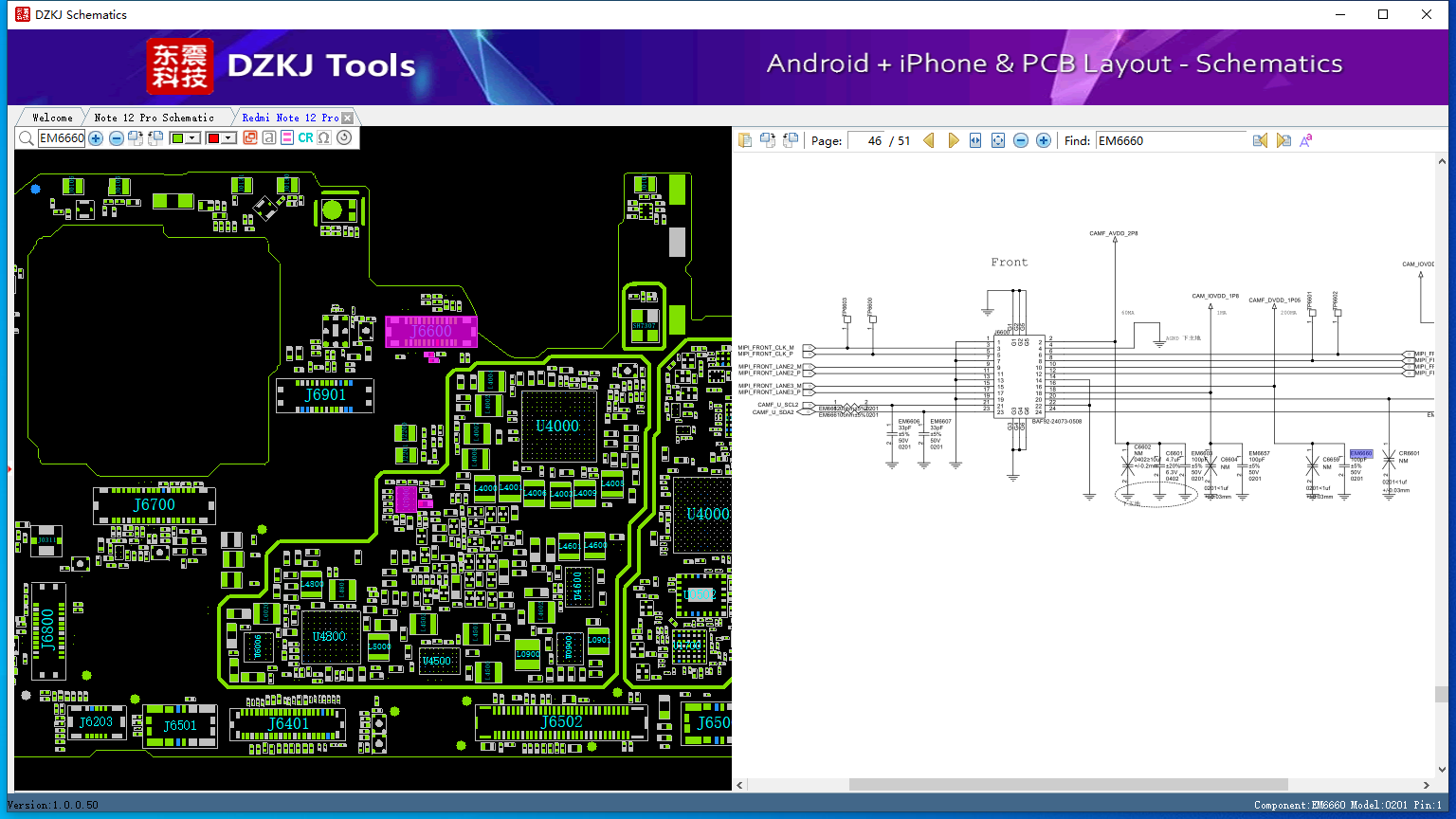The width and height of the screenshot is (1456, 819).
Task: Switch to Note 12 Pro Schematic tab
Action: click(154, 118)
